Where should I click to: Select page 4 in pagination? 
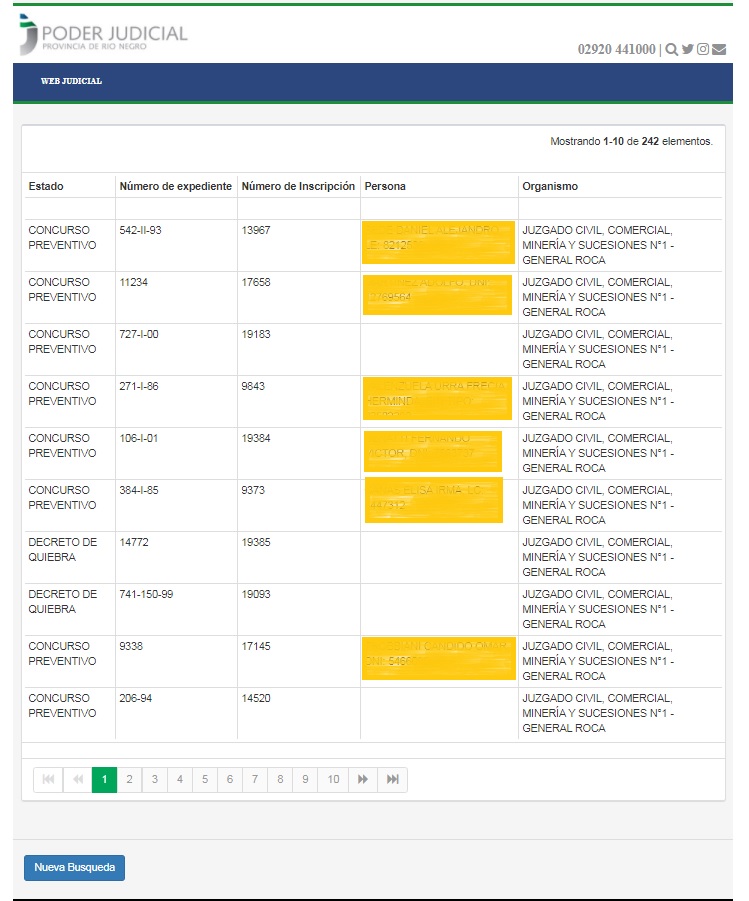(180, 779)
